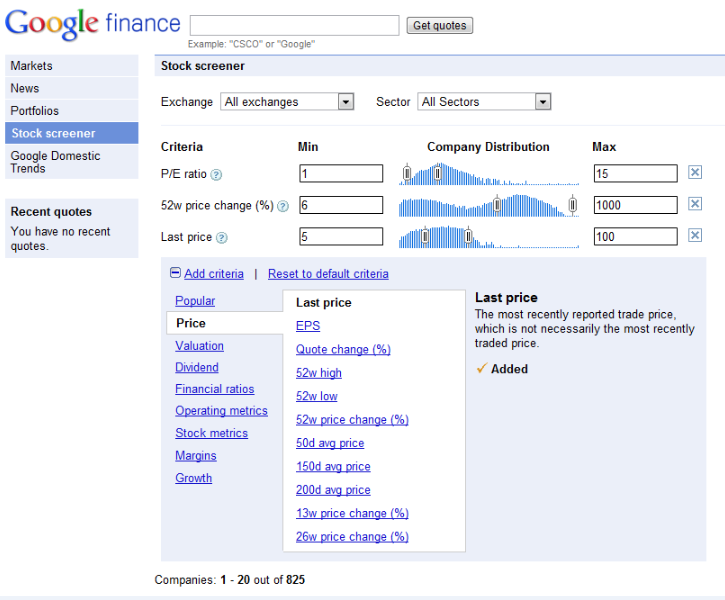The width and height of the screenshot is (725, 600).
Task: Click the Last price left slider handle
Action: point(425,236)
